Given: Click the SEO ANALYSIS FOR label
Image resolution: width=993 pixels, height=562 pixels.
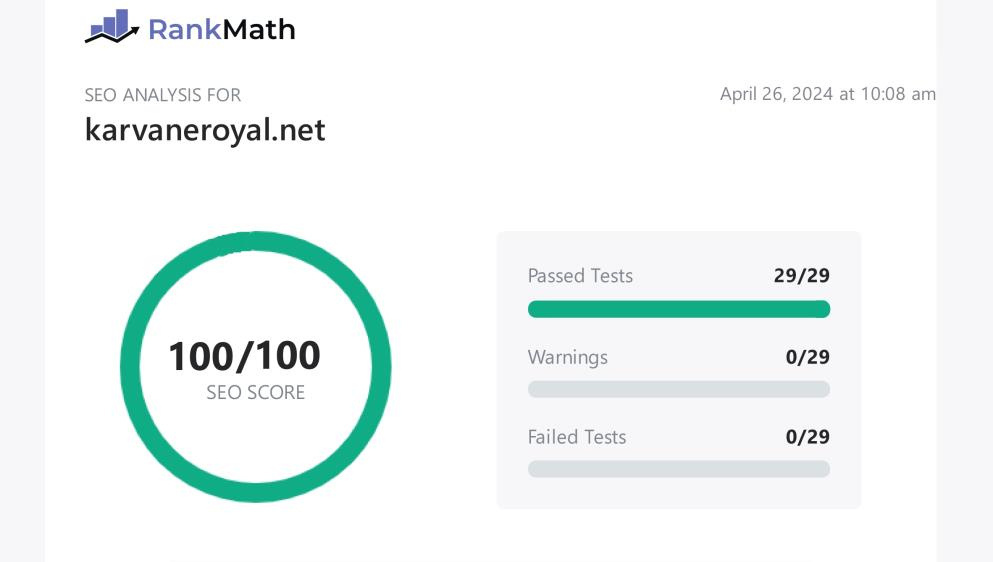Looking at the screenshot, I should (x=162, y=95).
